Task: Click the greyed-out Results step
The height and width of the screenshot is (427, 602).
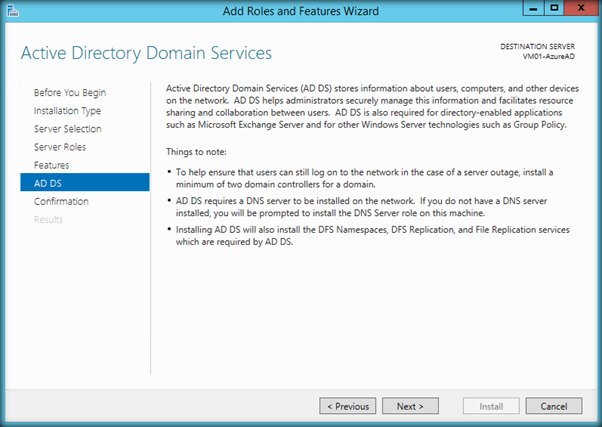Action: point(48,219)
